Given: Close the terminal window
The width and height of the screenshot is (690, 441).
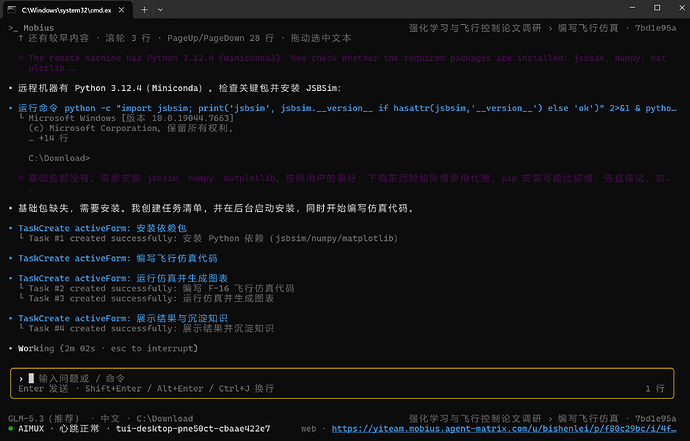Looking at the screenshot, I should [682, 8].
